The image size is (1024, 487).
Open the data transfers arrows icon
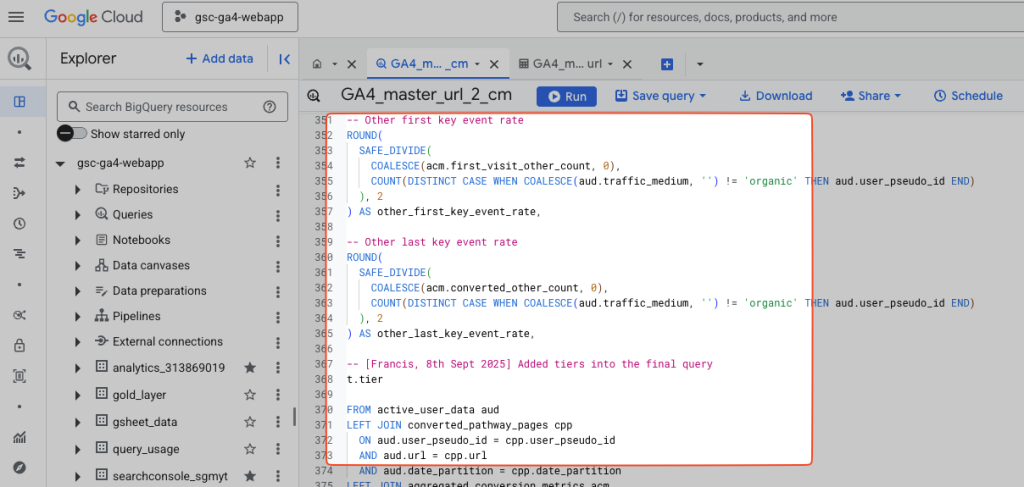point(20,163)
